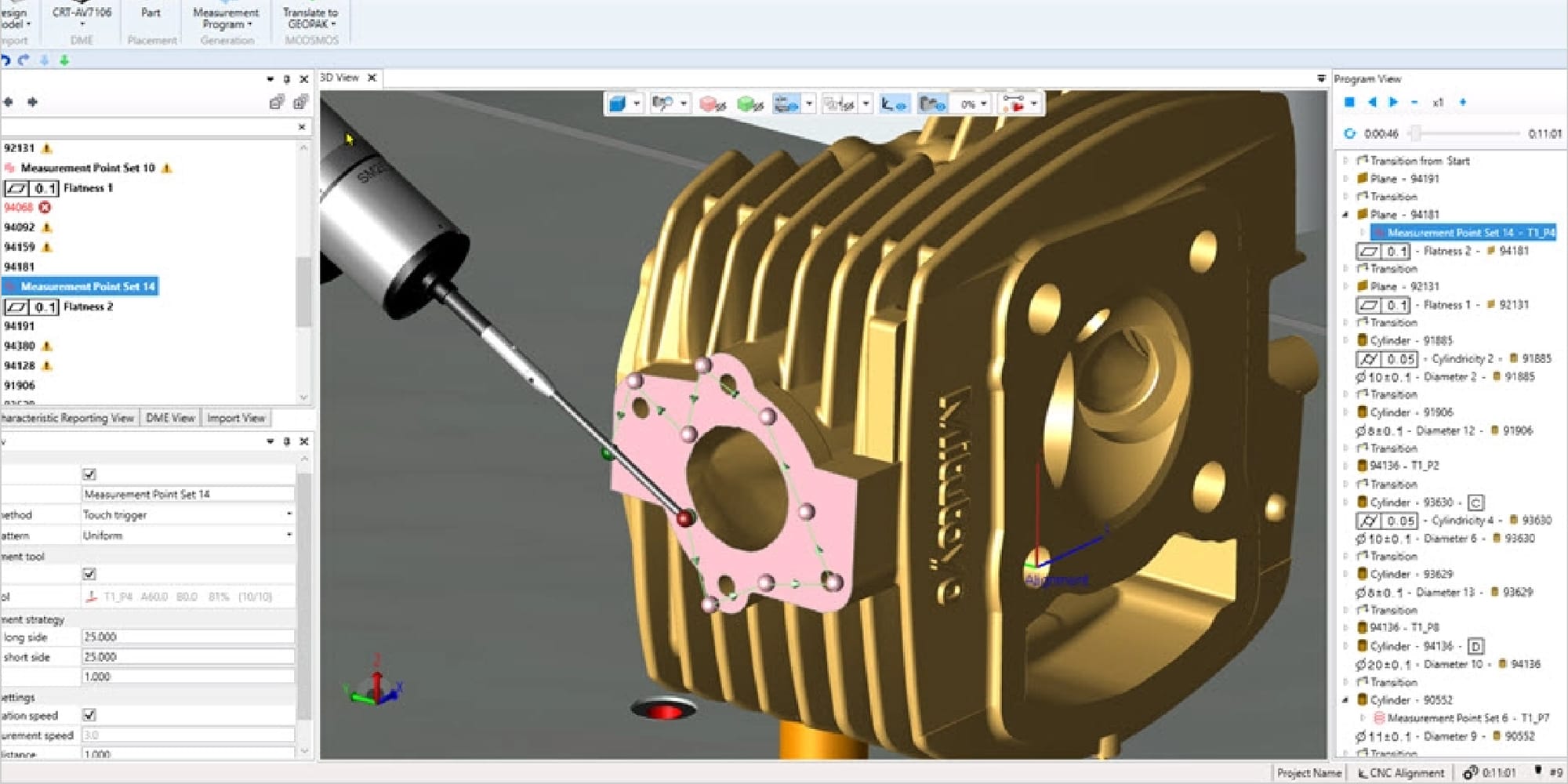Click the simulation timeline slider handle
This screenshot has width=1568, height=784.
point(1415,133)
